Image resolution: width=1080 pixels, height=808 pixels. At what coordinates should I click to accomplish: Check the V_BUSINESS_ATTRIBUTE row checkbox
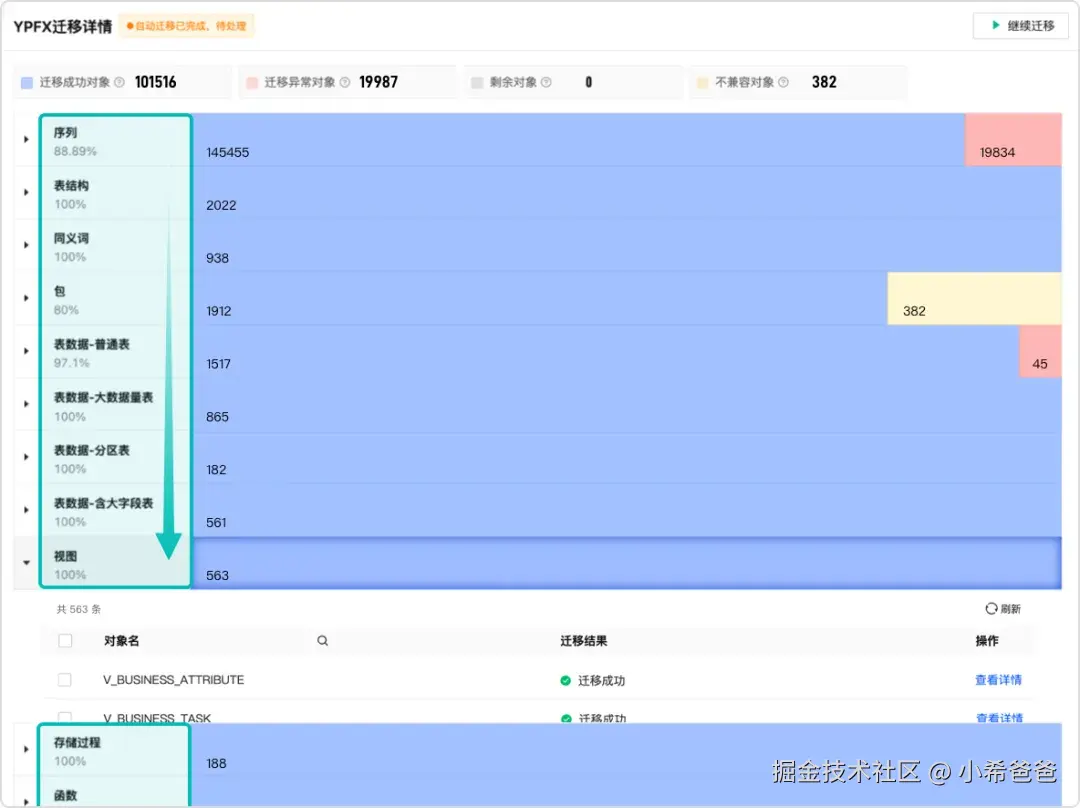coord(65,680)
